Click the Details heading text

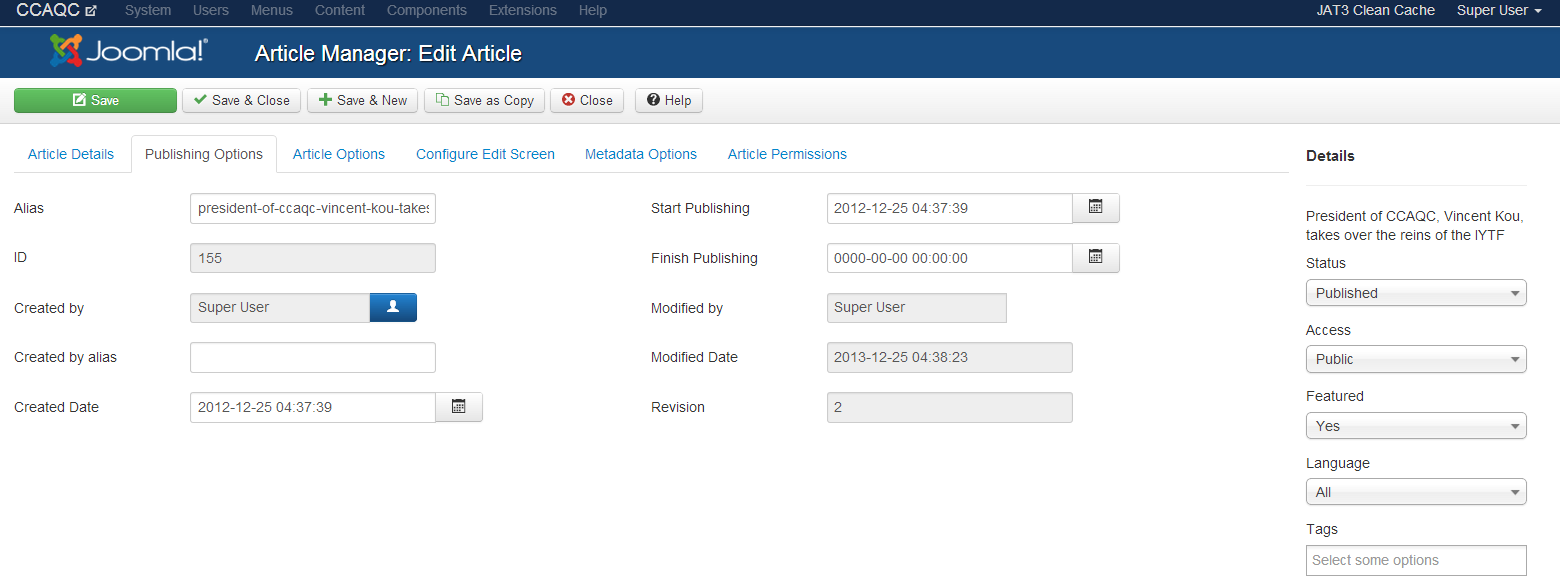pos(1330,156)
